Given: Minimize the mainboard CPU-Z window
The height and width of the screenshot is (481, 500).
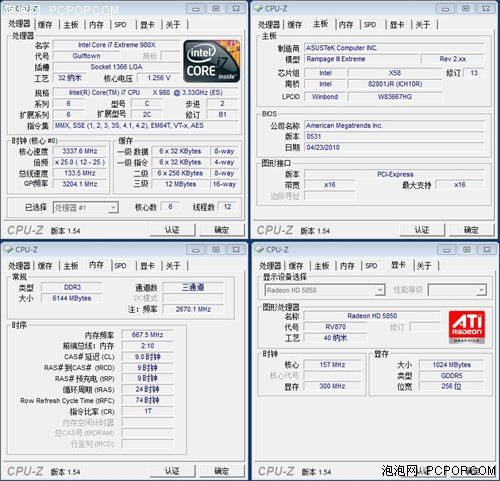Looking at the screenshot, I should click(x=445, y=9).
